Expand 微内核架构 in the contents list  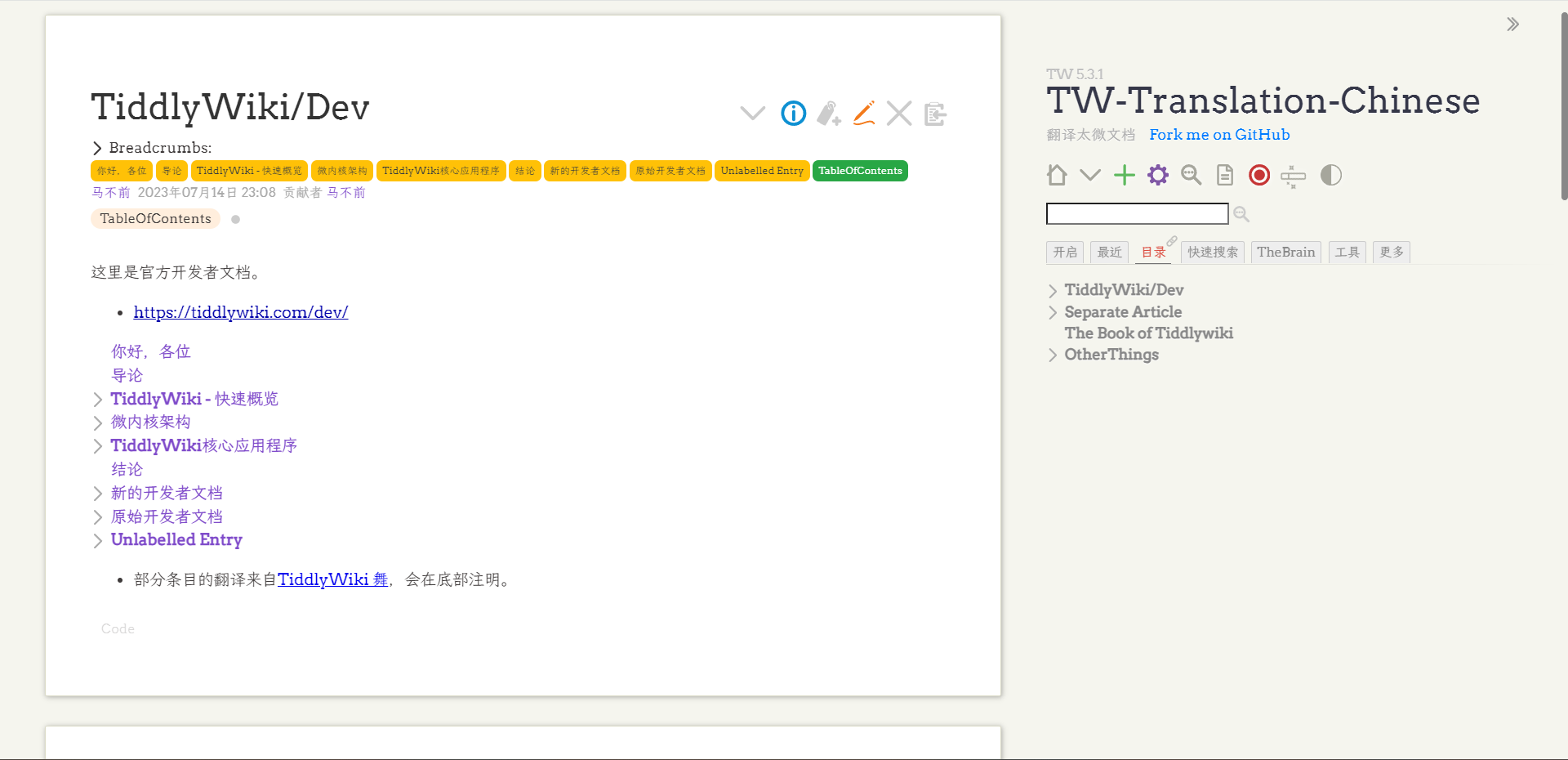click(98, 422)
